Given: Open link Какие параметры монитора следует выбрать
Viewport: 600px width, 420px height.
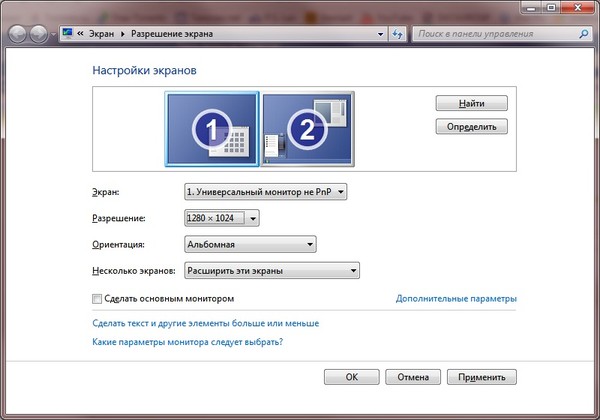Looking at the screenshot, I should (x=188, y=342).
